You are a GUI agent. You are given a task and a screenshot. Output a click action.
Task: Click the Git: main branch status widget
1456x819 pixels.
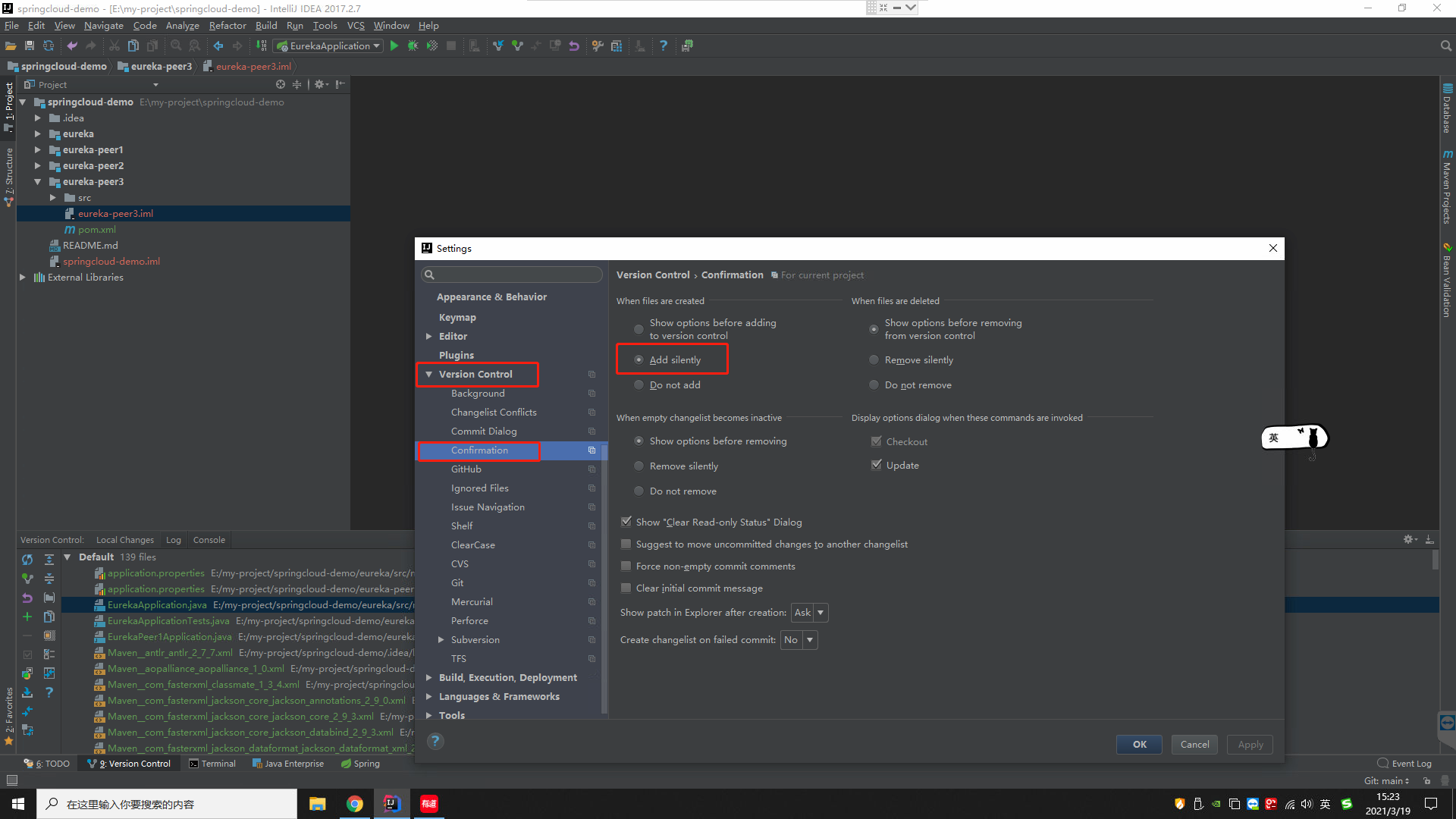(1386, 780)
